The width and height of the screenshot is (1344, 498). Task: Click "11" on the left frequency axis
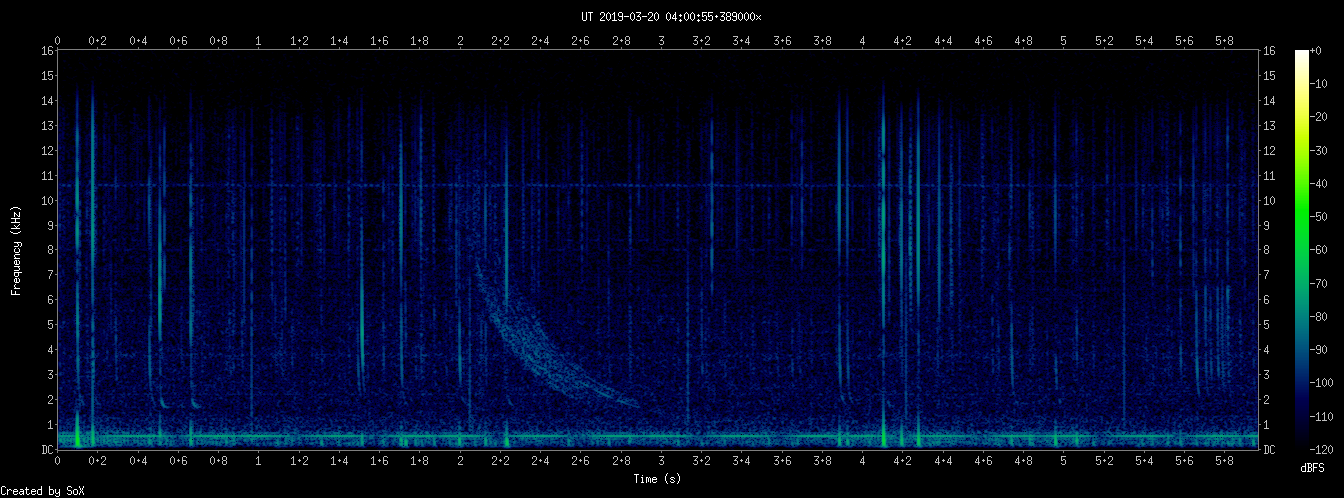(x=47, y=176)
